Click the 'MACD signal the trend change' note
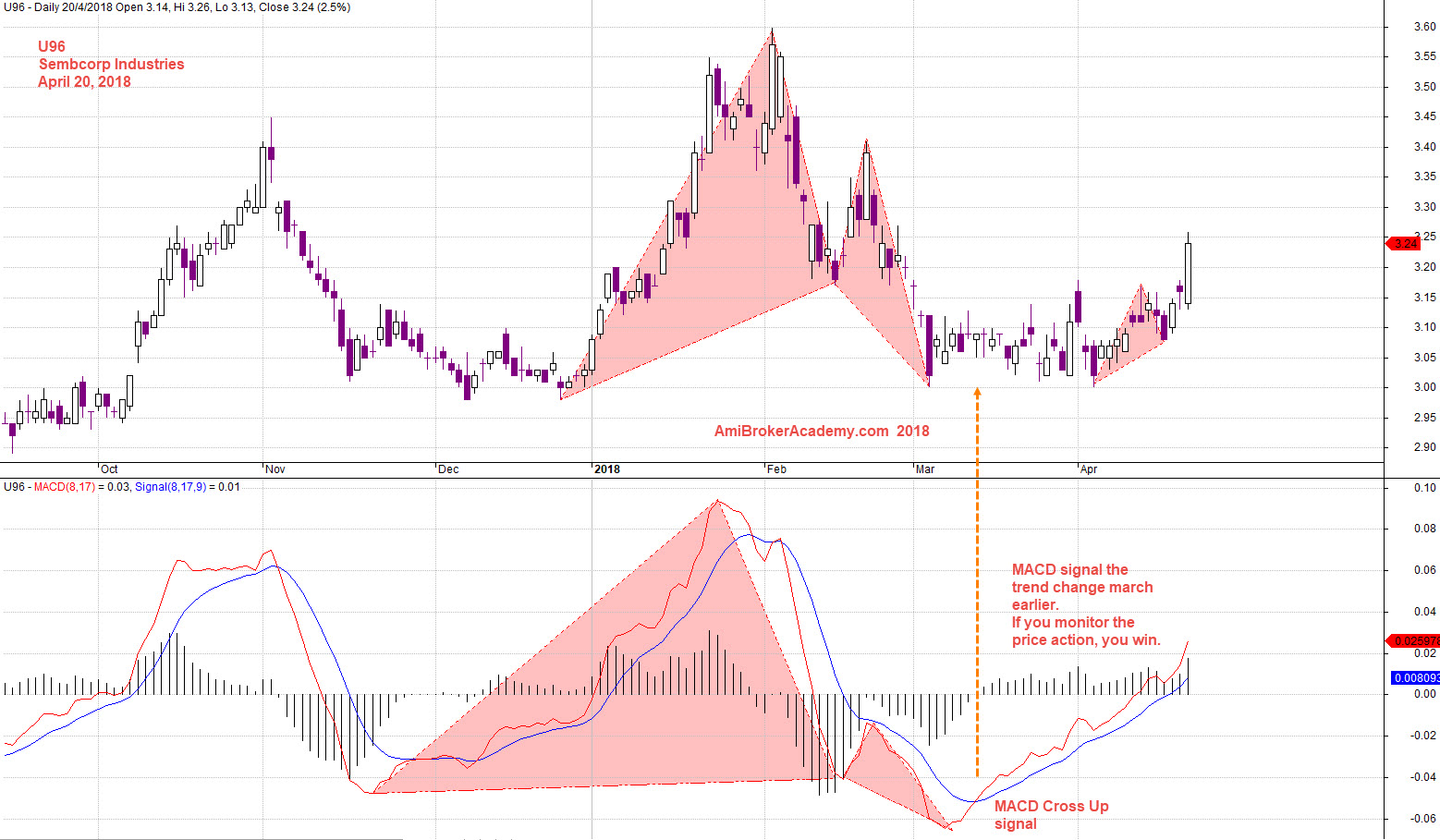 (x=1086, y=604)
